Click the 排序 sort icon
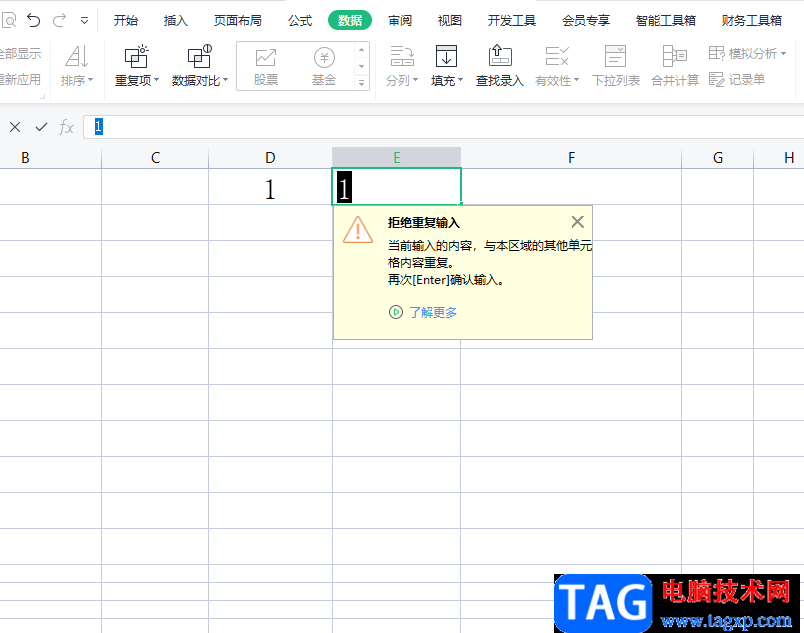804x633 pixels. click(76, 56)
